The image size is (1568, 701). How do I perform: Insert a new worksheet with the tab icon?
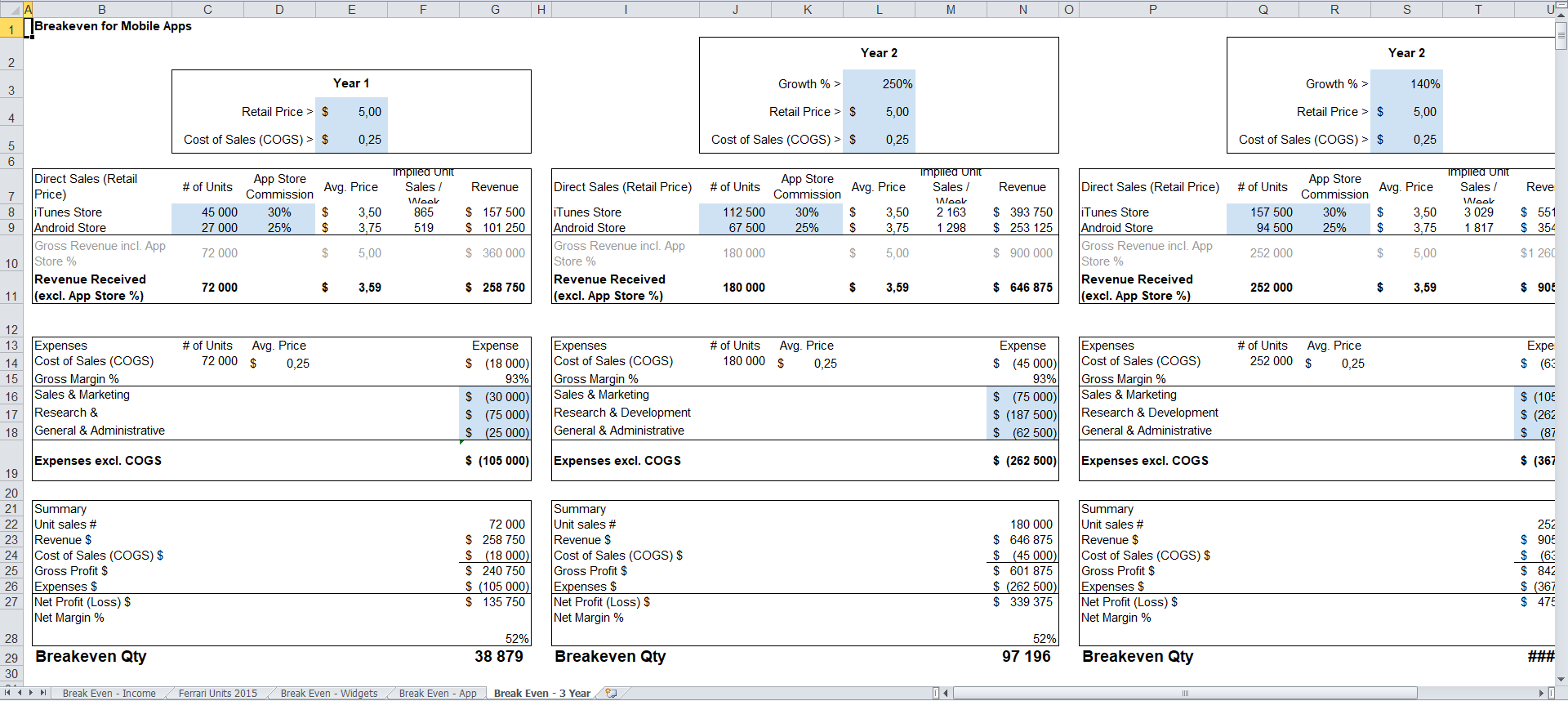611,693
